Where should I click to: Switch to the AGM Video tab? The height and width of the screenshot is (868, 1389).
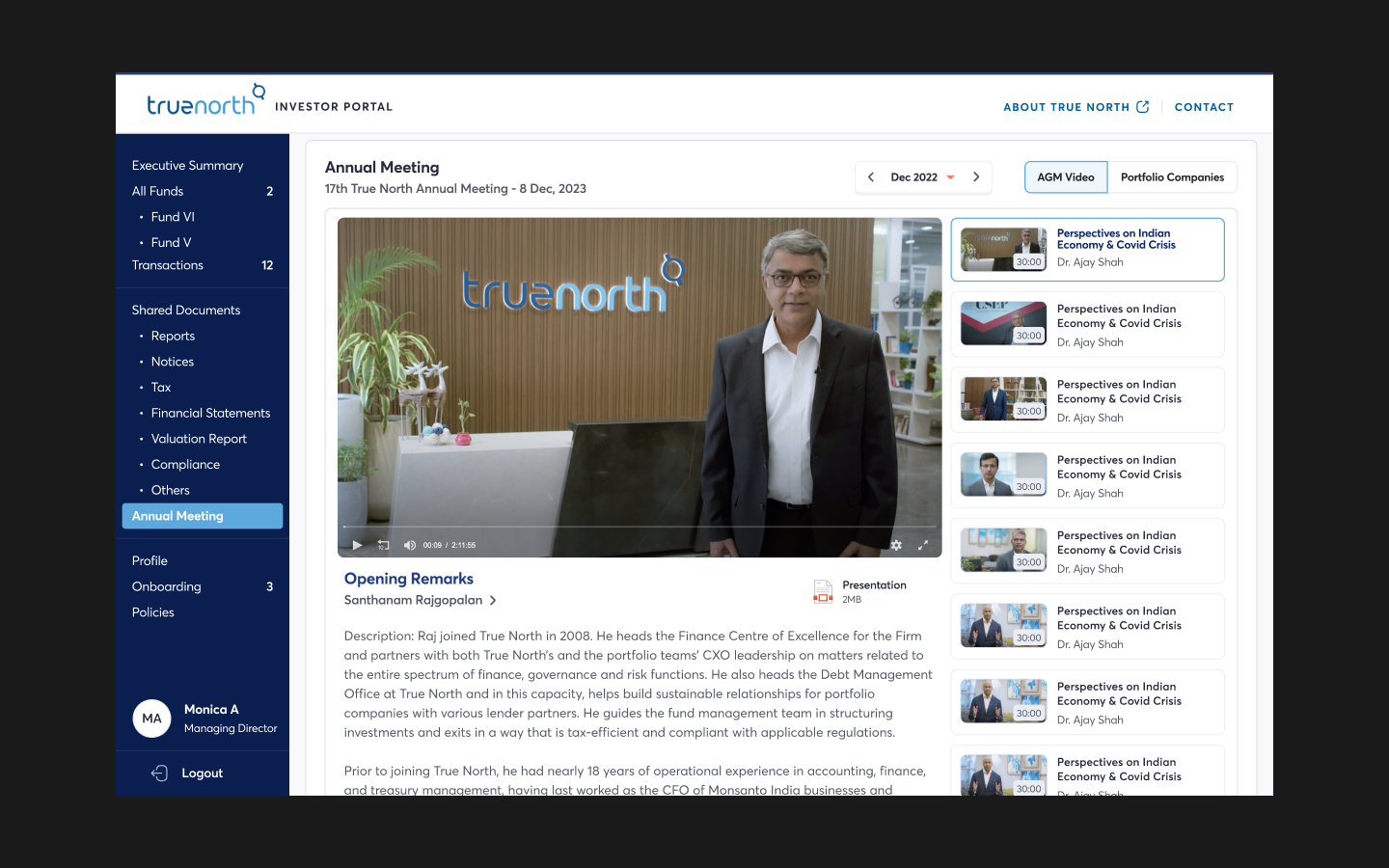[1066, 177]
